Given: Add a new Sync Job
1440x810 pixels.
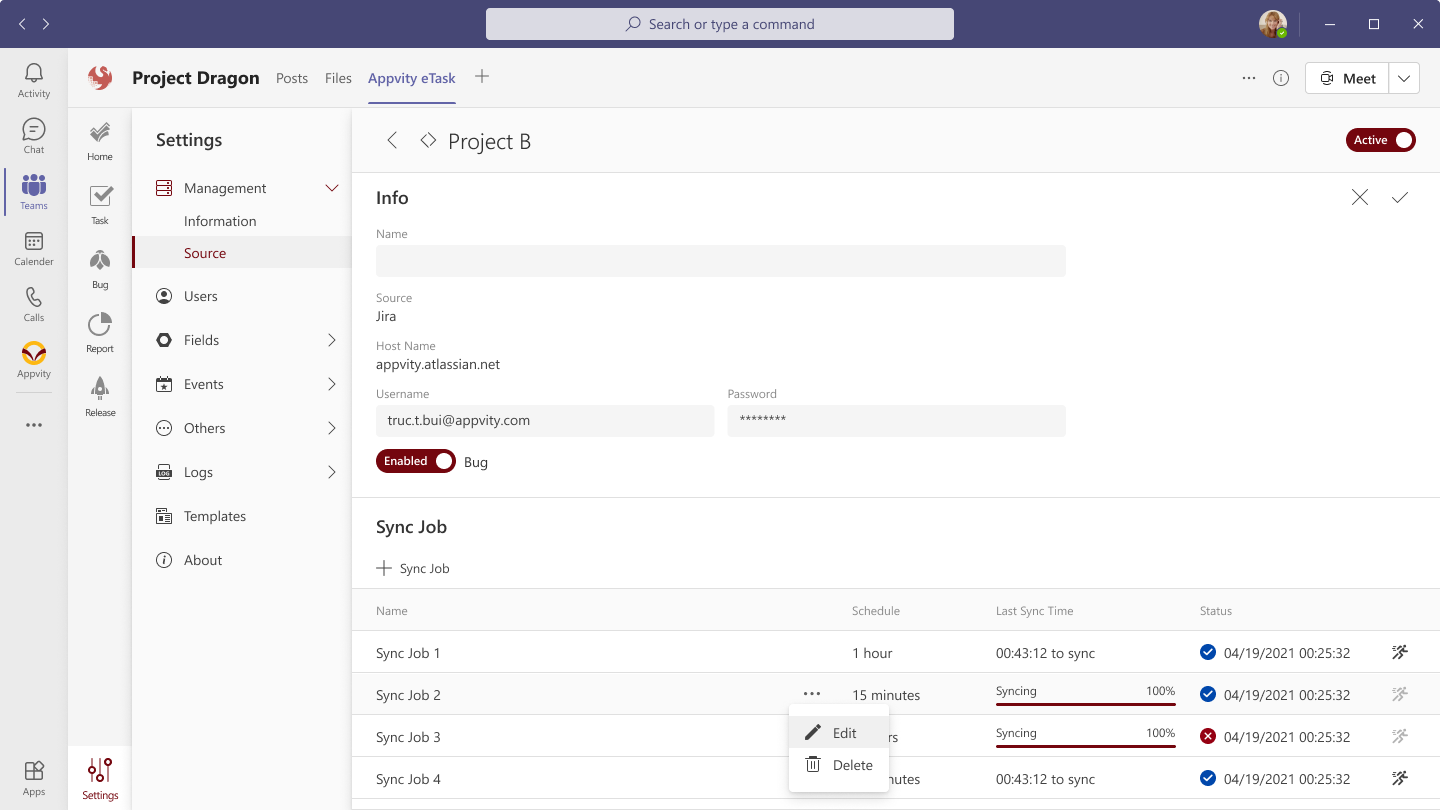Looking at the screenshot, I should click(x=413, y=568).
